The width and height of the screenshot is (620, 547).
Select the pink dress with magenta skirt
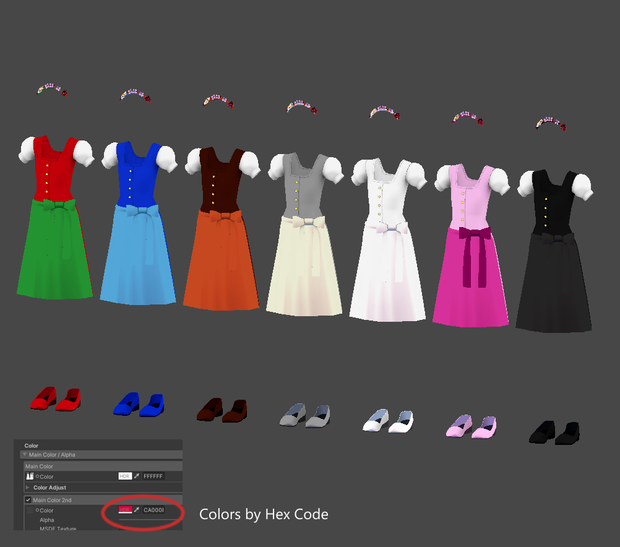coord(471,245)
